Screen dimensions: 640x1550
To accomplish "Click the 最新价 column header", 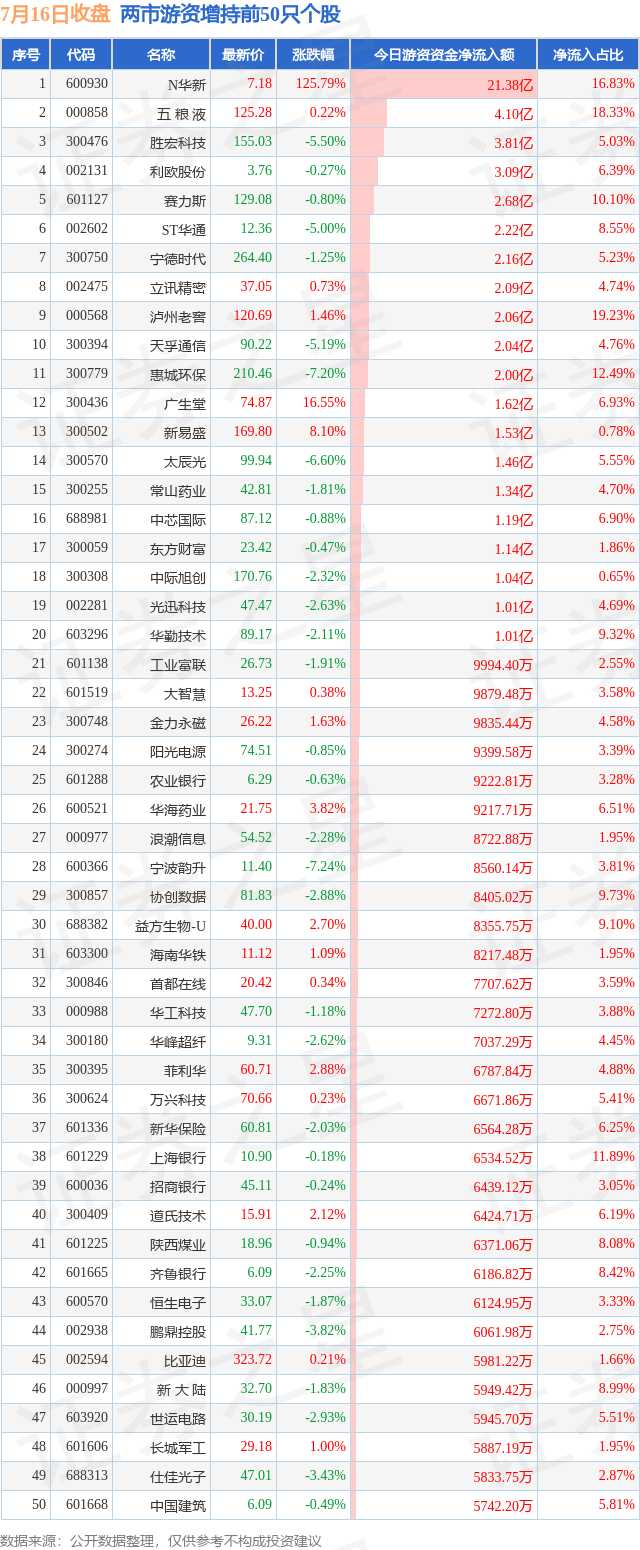I will click(x=243, y=55).
